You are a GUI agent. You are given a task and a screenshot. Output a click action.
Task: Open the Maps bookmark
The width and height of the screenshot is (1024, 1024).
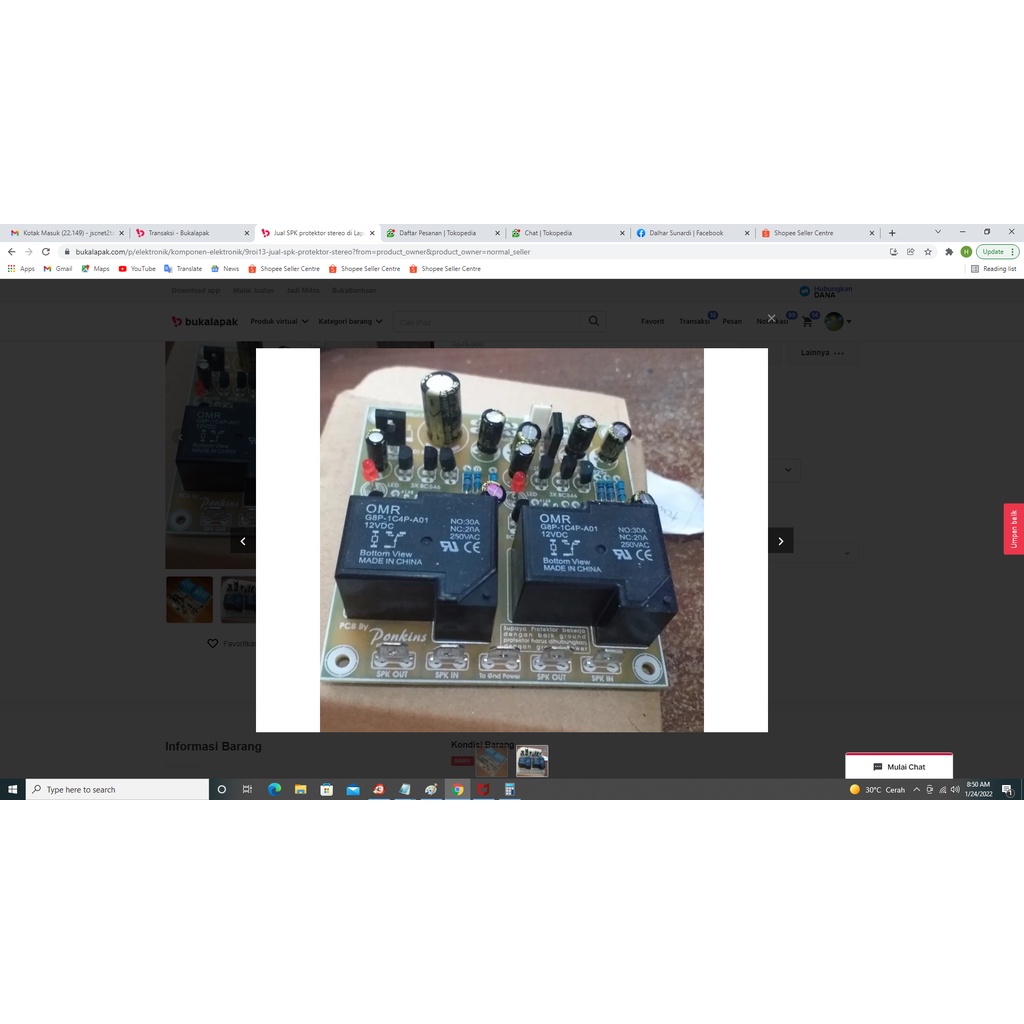(x=95, y=268)
